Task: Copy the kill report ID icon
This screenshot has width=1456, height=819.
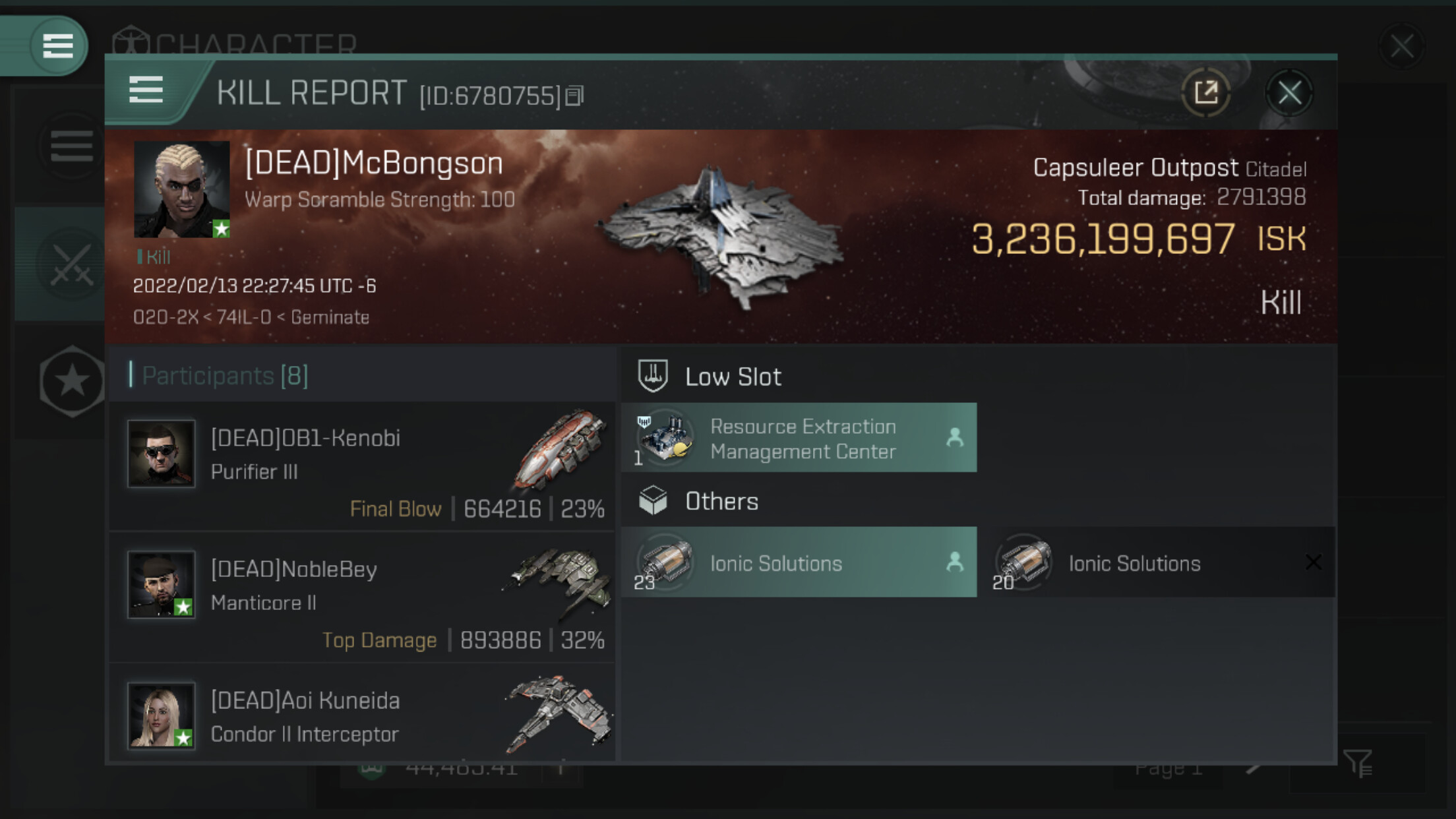Action: point(574,96)
